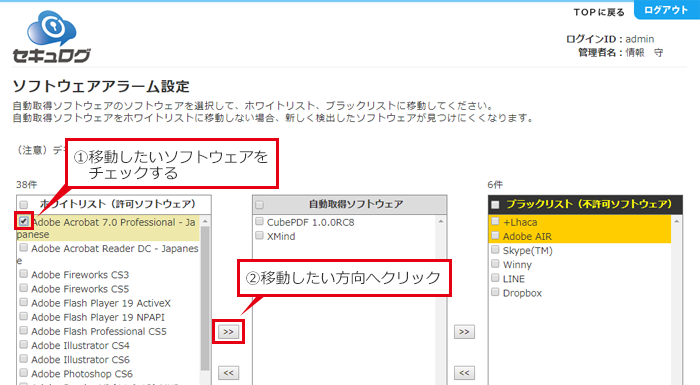Screen dimensions: 700x385
Task: Check Adobe Acrobat Reader DC - Japanese
Action: pos(24,247)
